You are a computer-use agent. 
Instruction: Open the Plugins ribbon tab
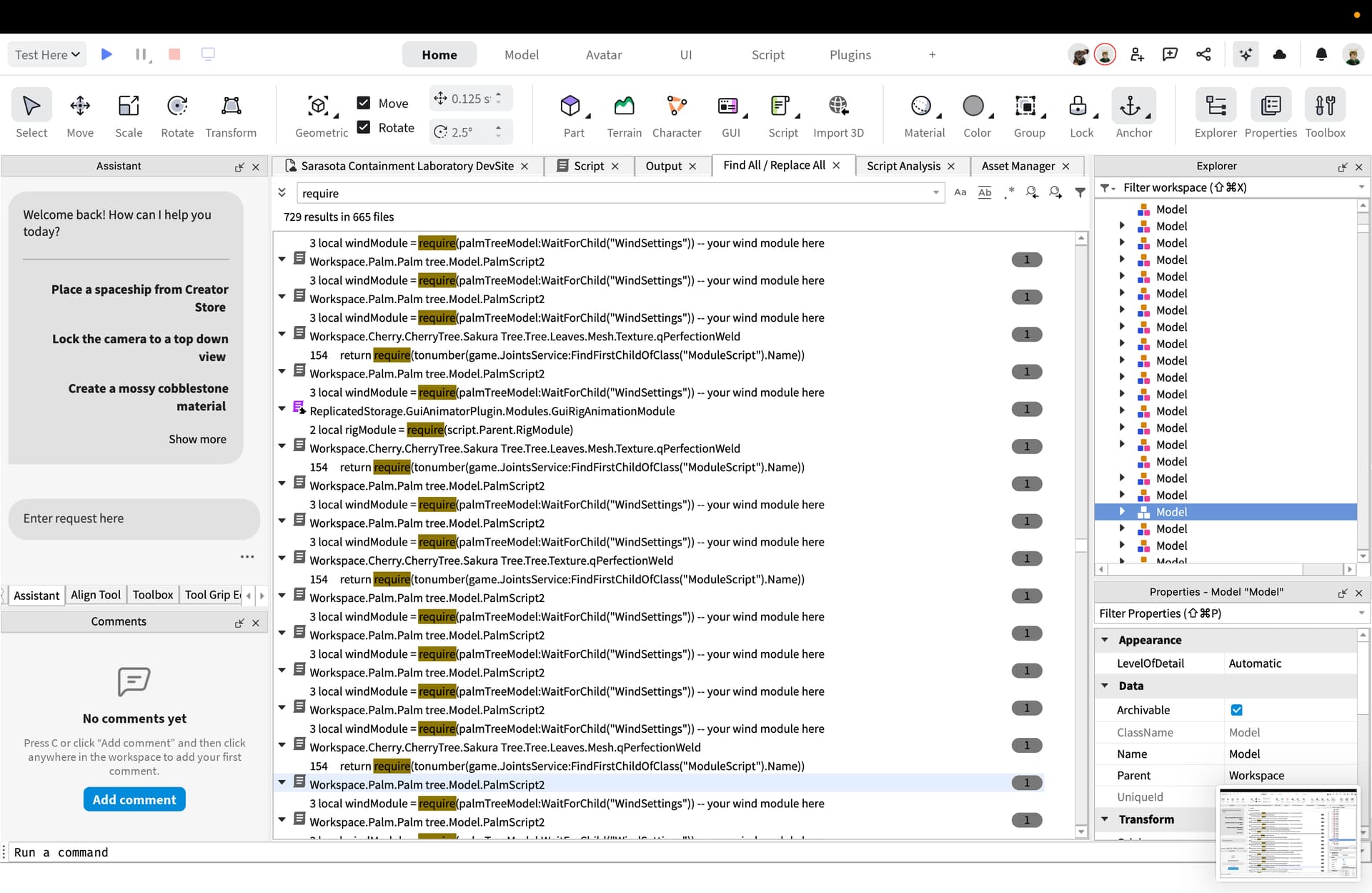850,54
